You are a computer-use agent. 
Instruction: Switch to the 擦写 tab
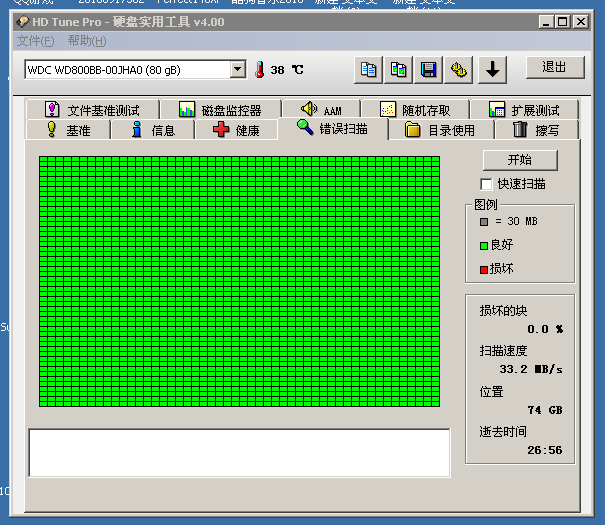(x=536, y=130)
